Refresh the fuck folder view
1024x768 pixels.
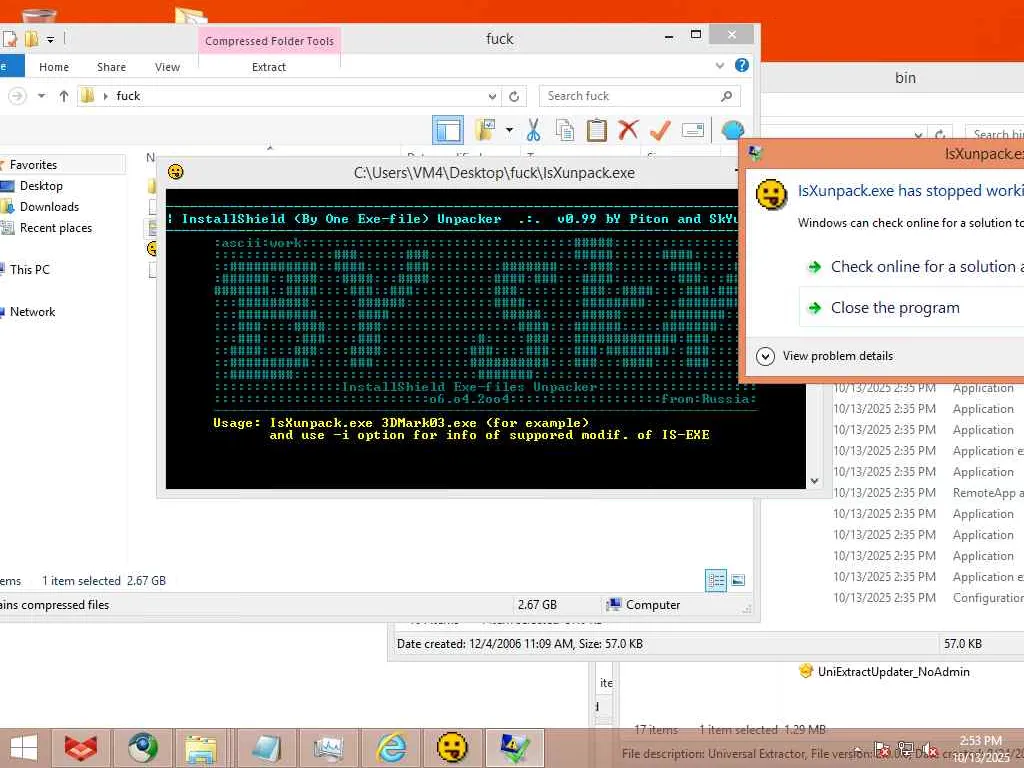click(514, 97)
